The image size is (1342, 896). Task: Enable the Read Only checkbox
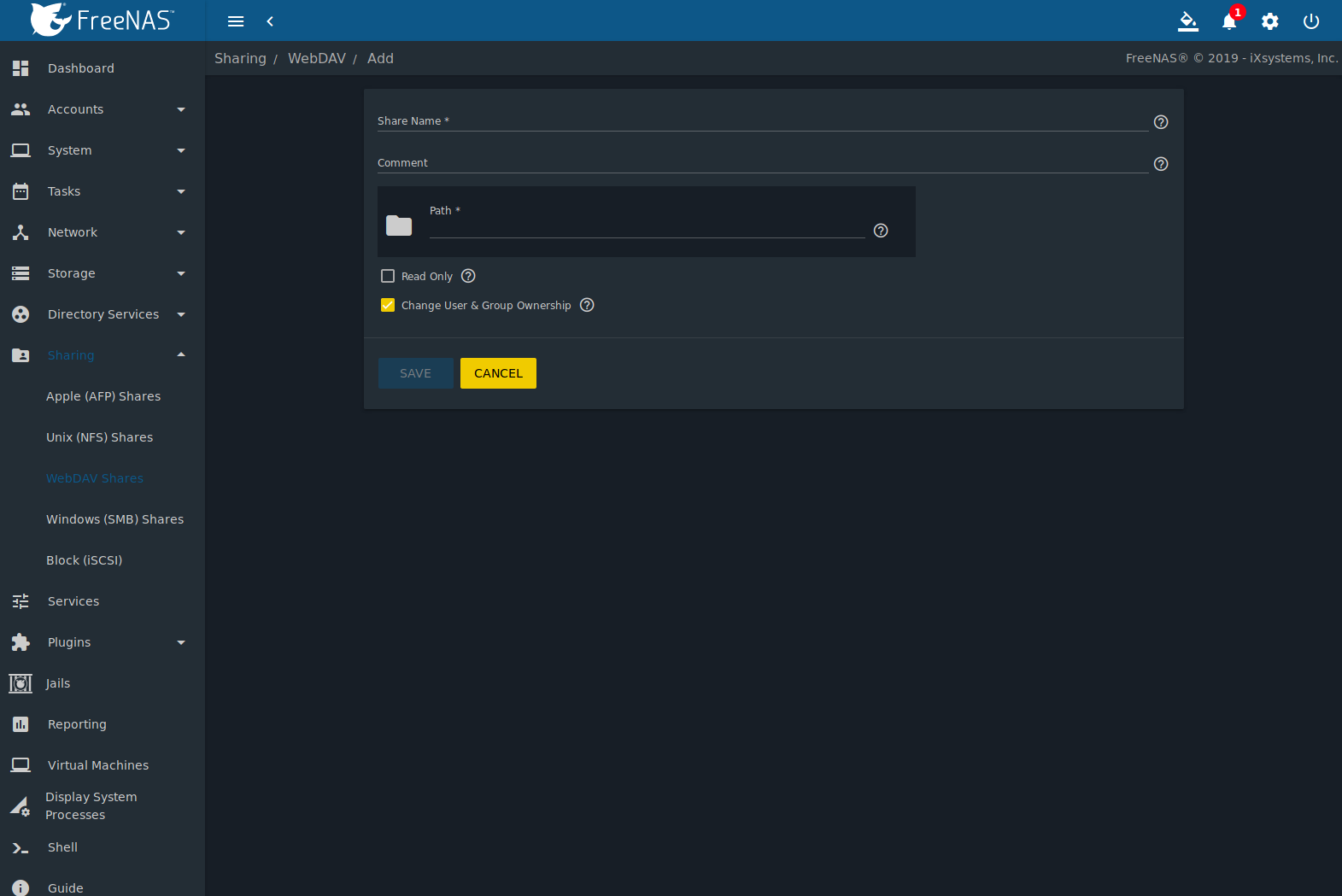click(x=388, y=276)
